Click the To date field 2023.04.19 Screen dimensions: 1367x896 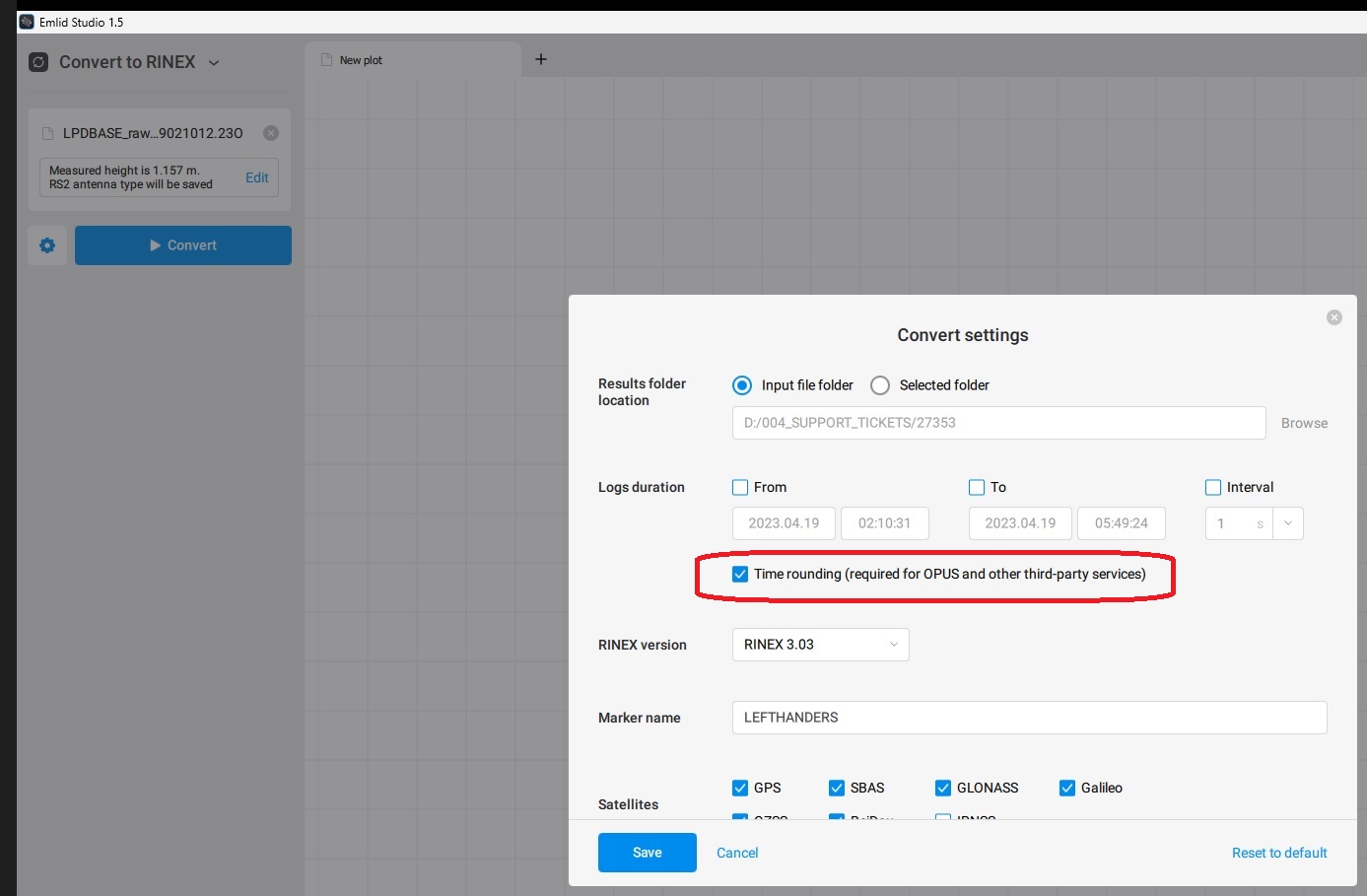coord(1020,523)
